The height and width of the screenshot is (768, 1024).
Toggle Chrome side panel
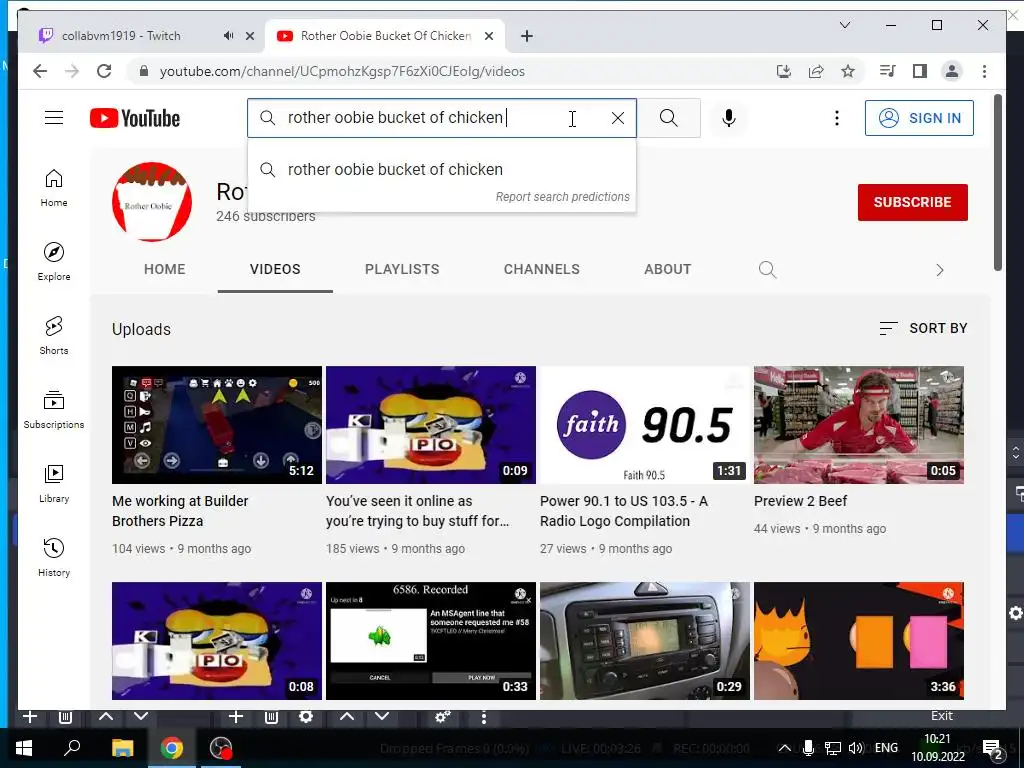click(920, 71)
